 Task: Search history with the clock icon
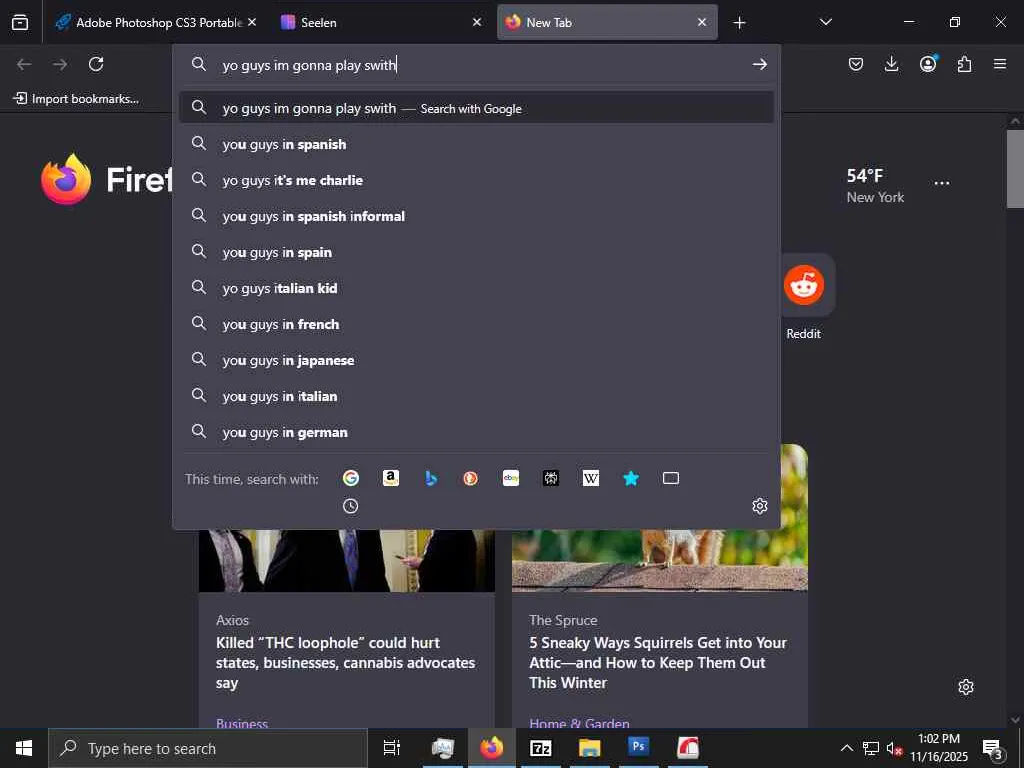point(351,506)
